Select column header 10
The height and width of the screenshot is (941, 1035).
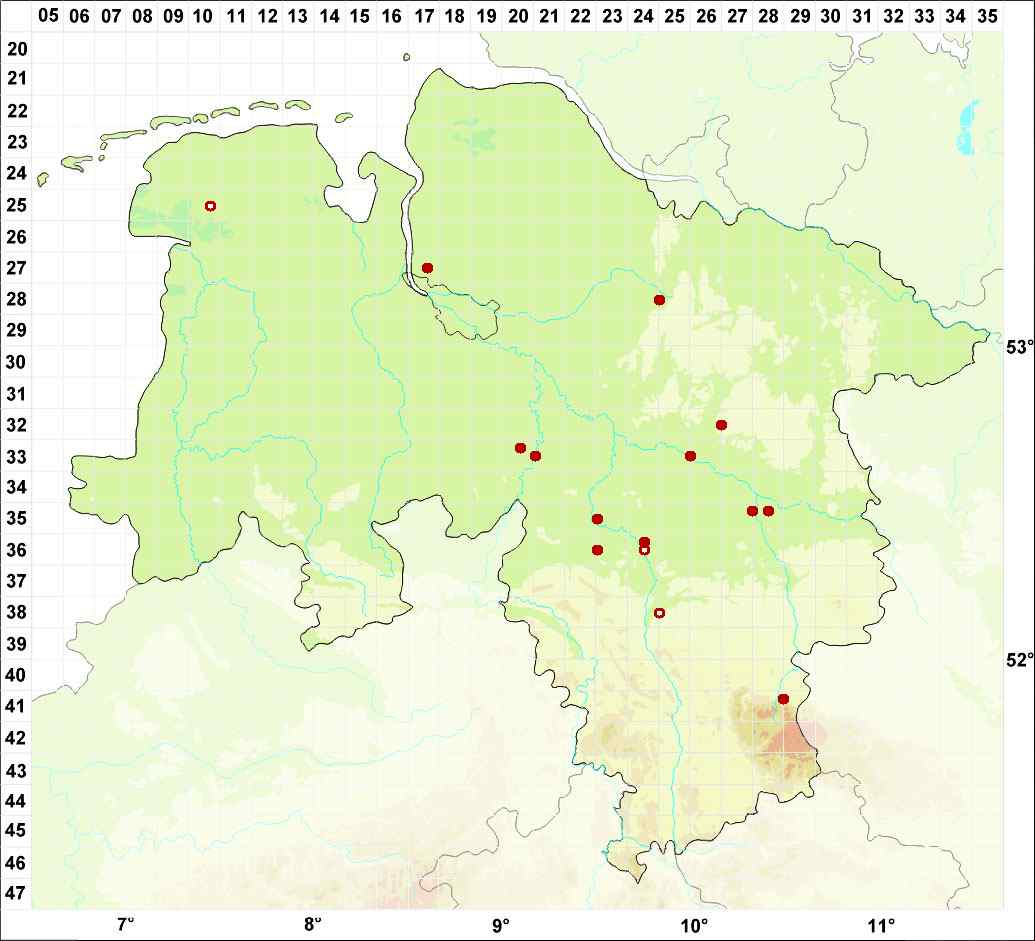[204, 16]
